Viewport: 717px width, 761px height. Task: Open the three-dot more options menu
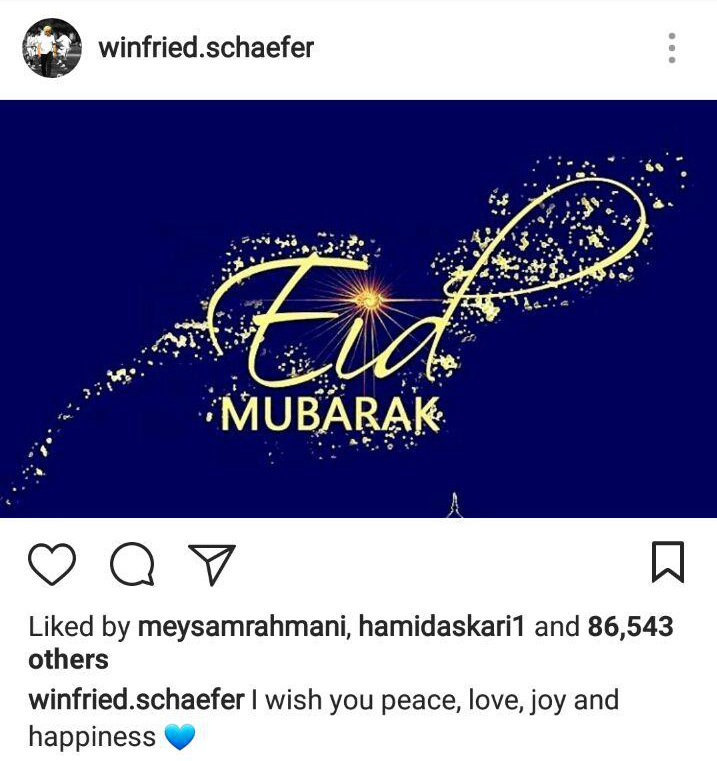tap(672, 48)
